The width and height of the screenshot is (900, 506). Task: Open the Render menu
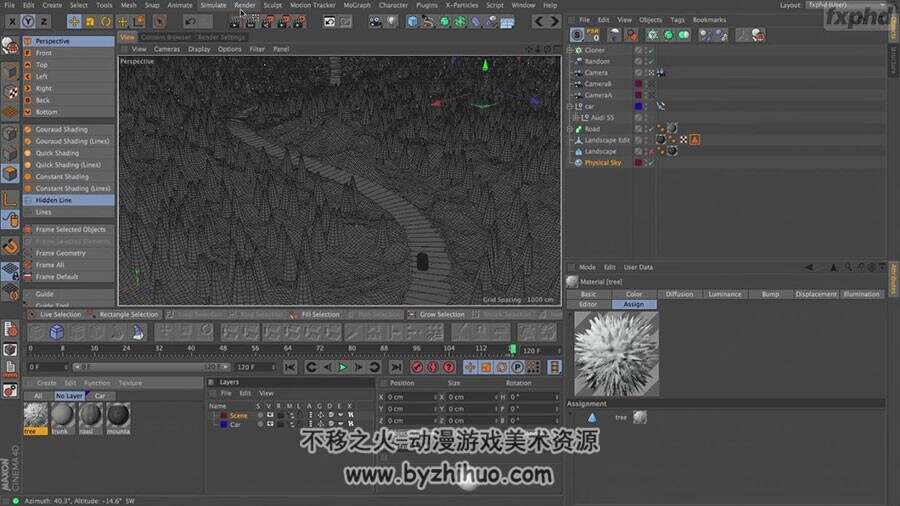(245, 5)
